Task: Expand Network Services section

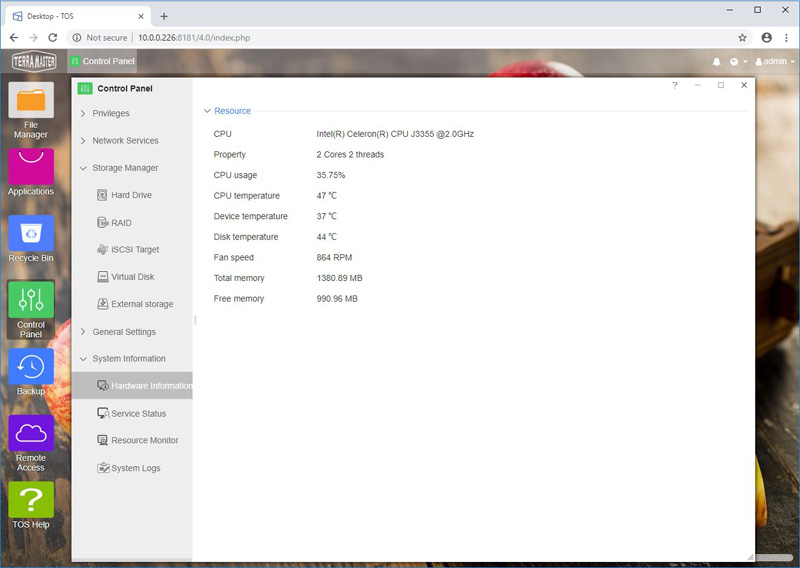Action: [x=124, y=141]
